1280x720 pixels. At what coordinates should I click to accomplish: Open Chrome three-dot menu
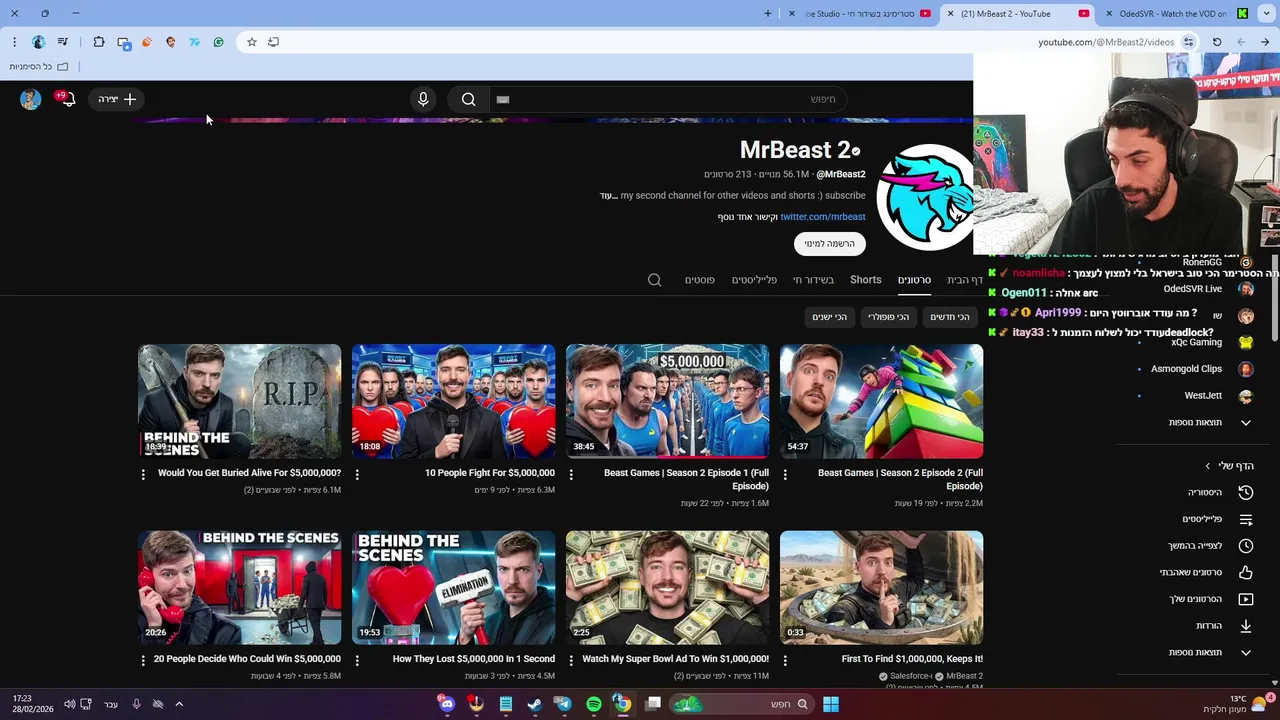point(14,42)
